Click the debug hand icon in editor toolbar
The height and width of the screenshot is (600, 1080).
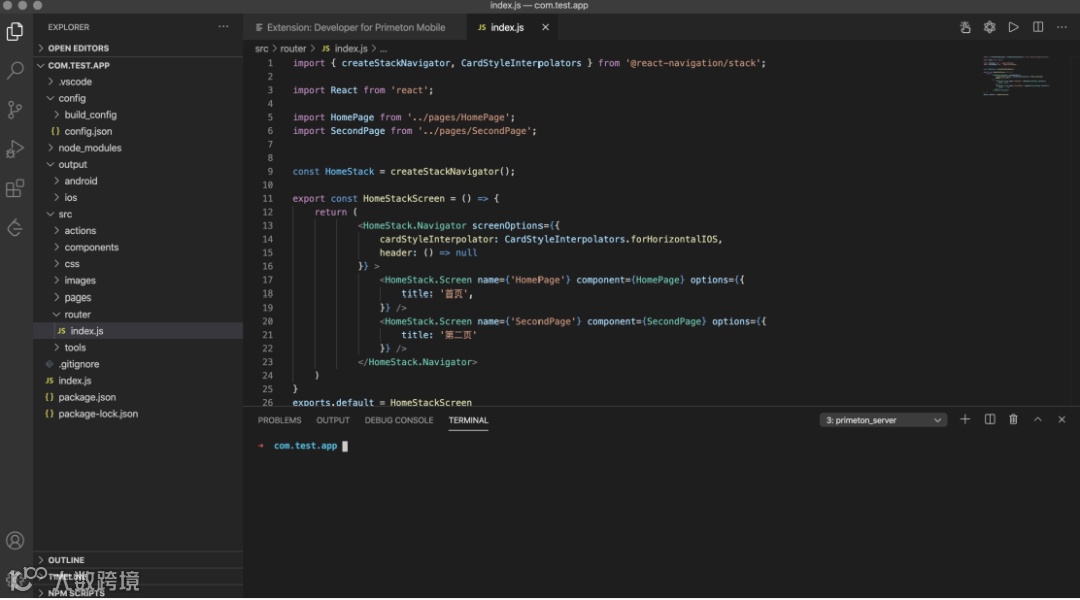[966, 28]
